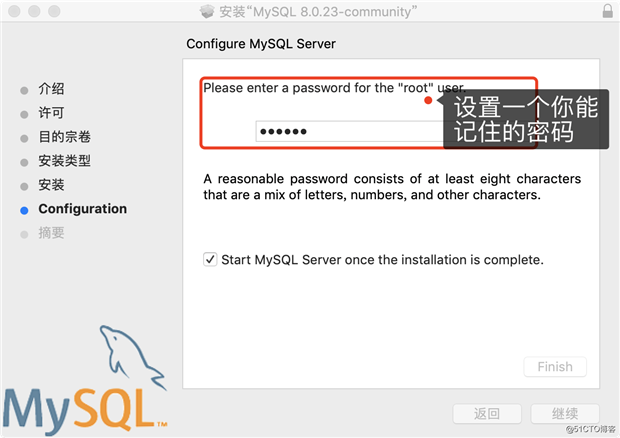Screen dimensions: 620x438
Task: Click the red annotation dot marker
Action: [427, 100]
